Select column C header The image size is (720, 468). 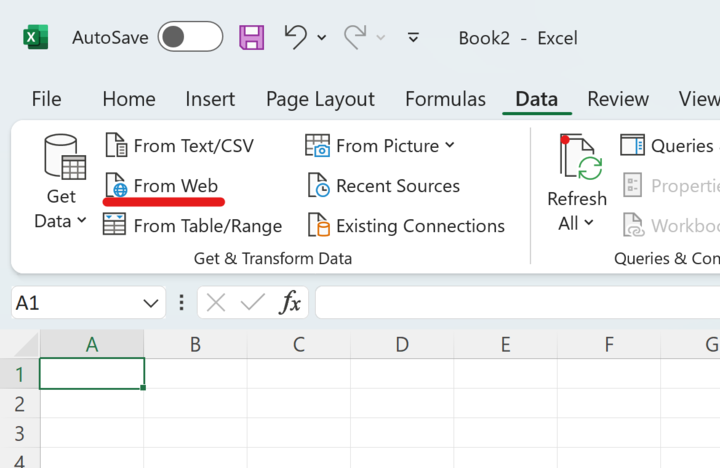(299, 345)
